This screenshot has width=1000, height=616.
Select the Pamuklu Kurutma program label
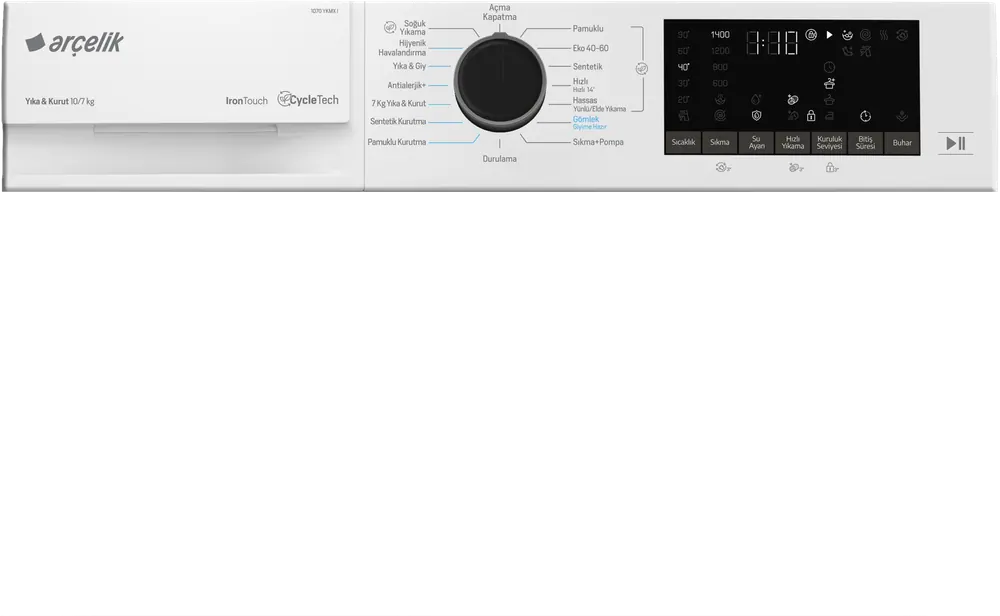[x=397, y=142]
